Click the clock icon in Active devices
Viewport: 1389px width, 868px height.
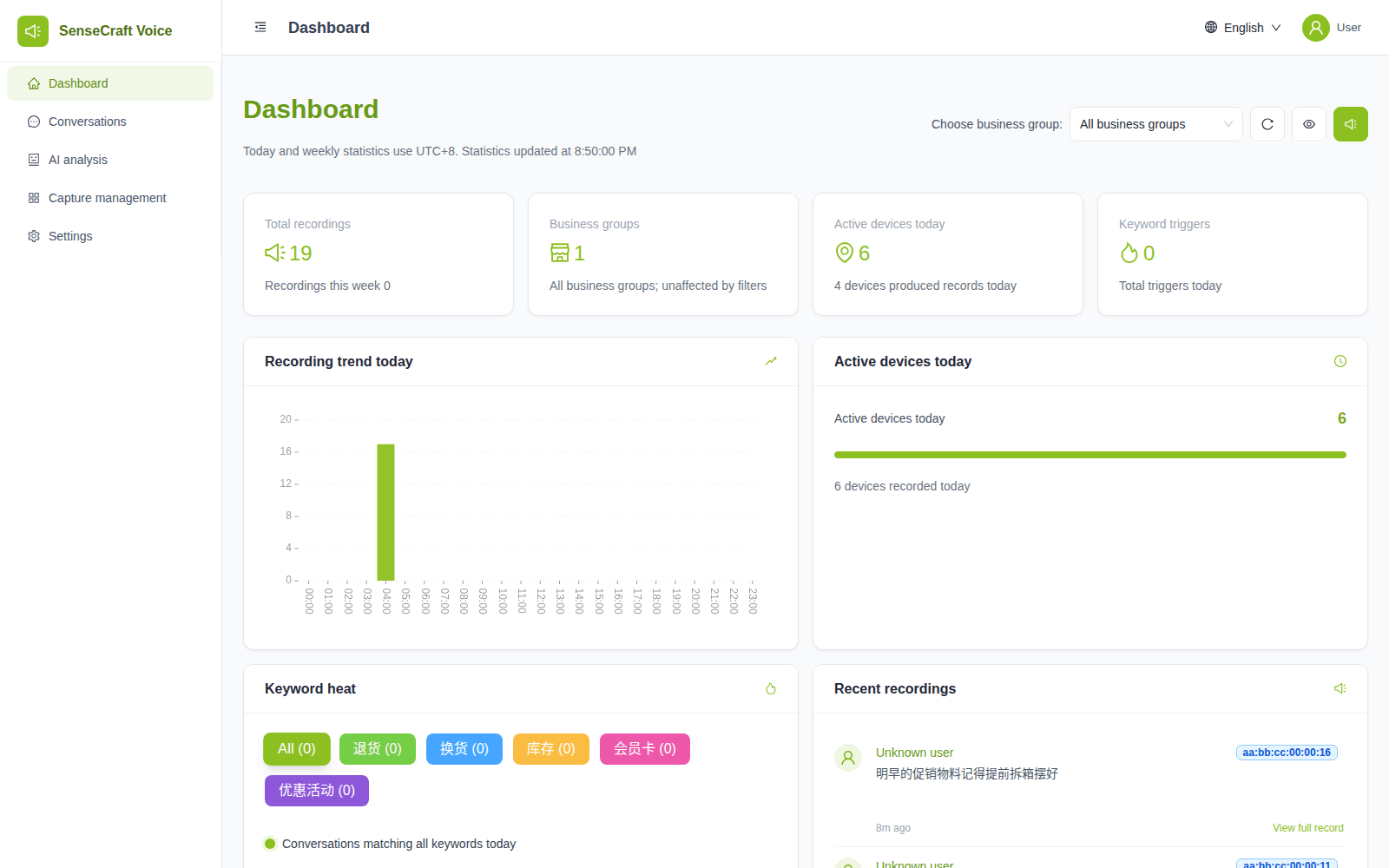pyautogui.click(x=1340, y=361)
